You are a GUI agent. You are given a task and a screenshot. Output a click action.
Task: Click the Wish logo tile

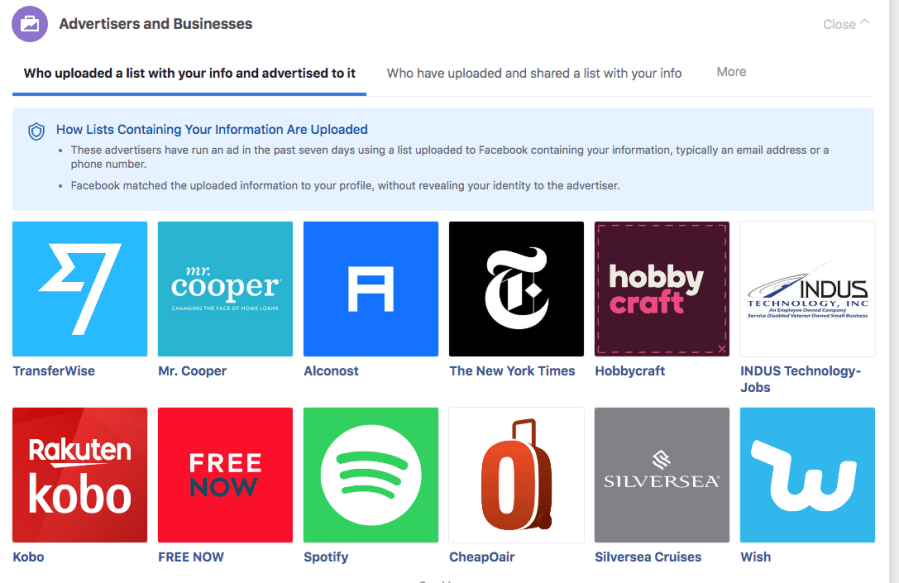tap(807, 475)
